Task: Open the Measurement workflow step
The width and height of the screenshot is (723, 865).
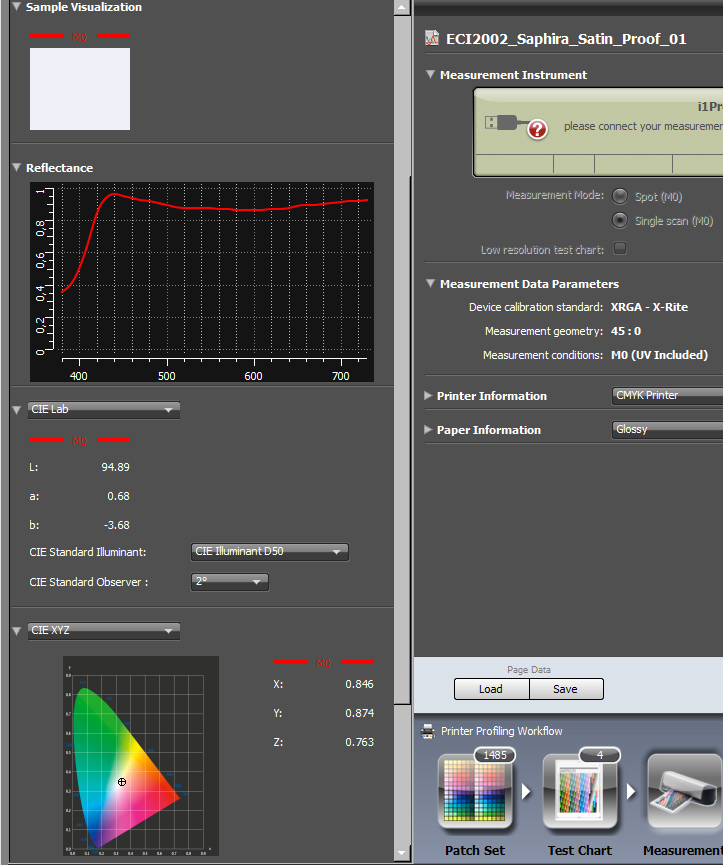Action: pos(685,792)
